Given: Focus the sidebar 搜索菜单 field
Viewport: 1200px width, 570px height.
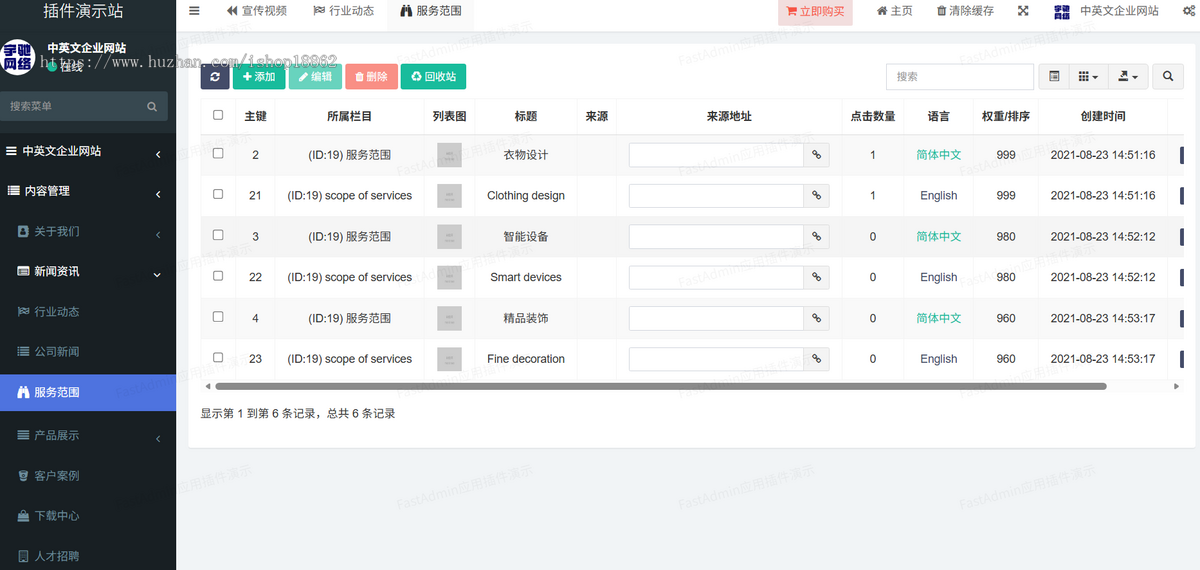Looking at the screenshot, I should click(x=72, y=106).
